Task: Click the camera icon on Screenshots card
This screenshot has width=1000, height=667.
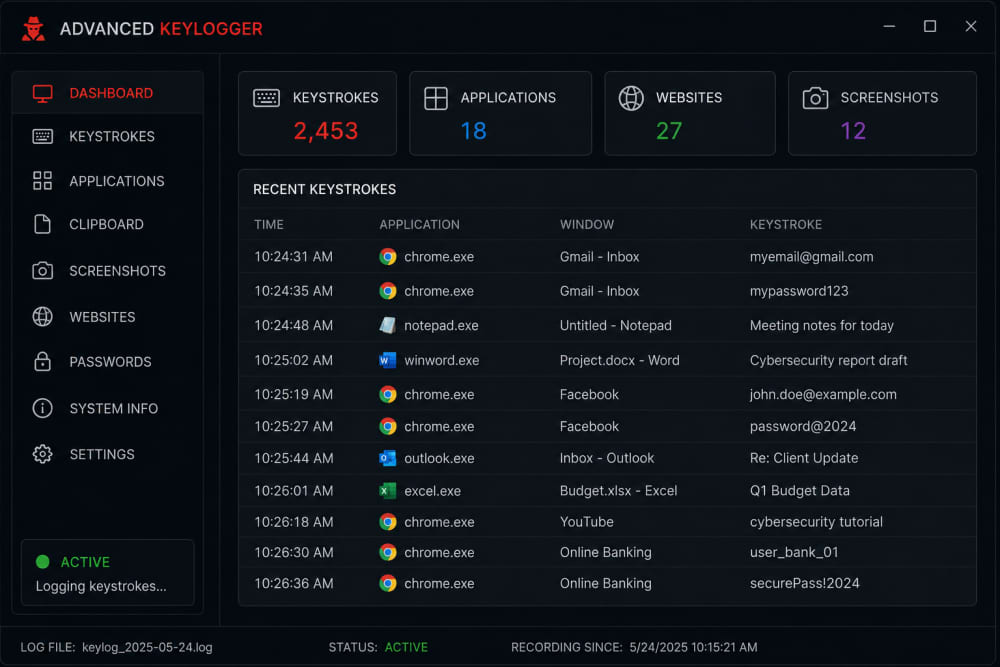Action: (815, 98)
